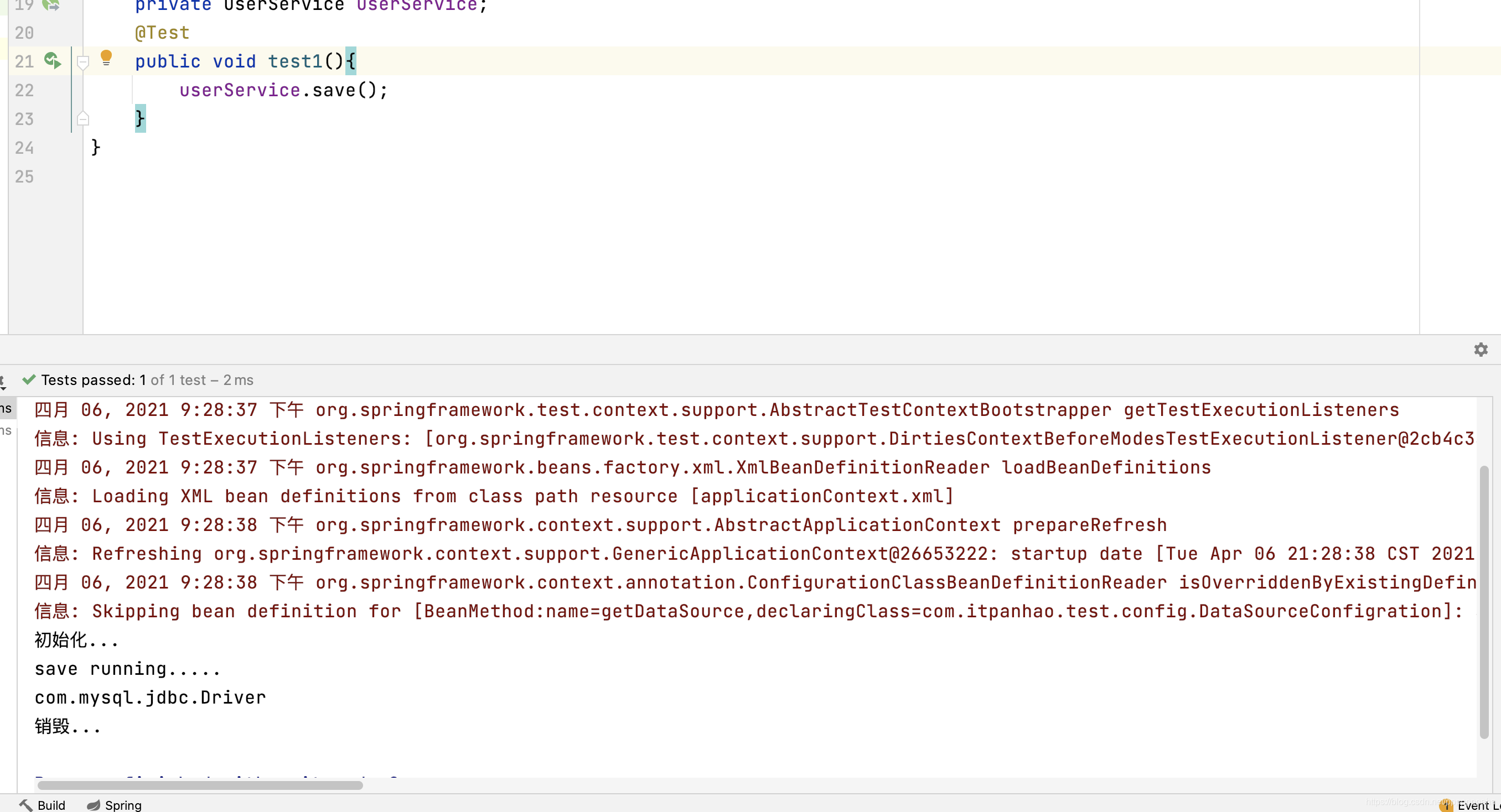The width and height of the screenshot is (1501, 812).
Task: Click the Build hammer icon
Action: point(26,805)
